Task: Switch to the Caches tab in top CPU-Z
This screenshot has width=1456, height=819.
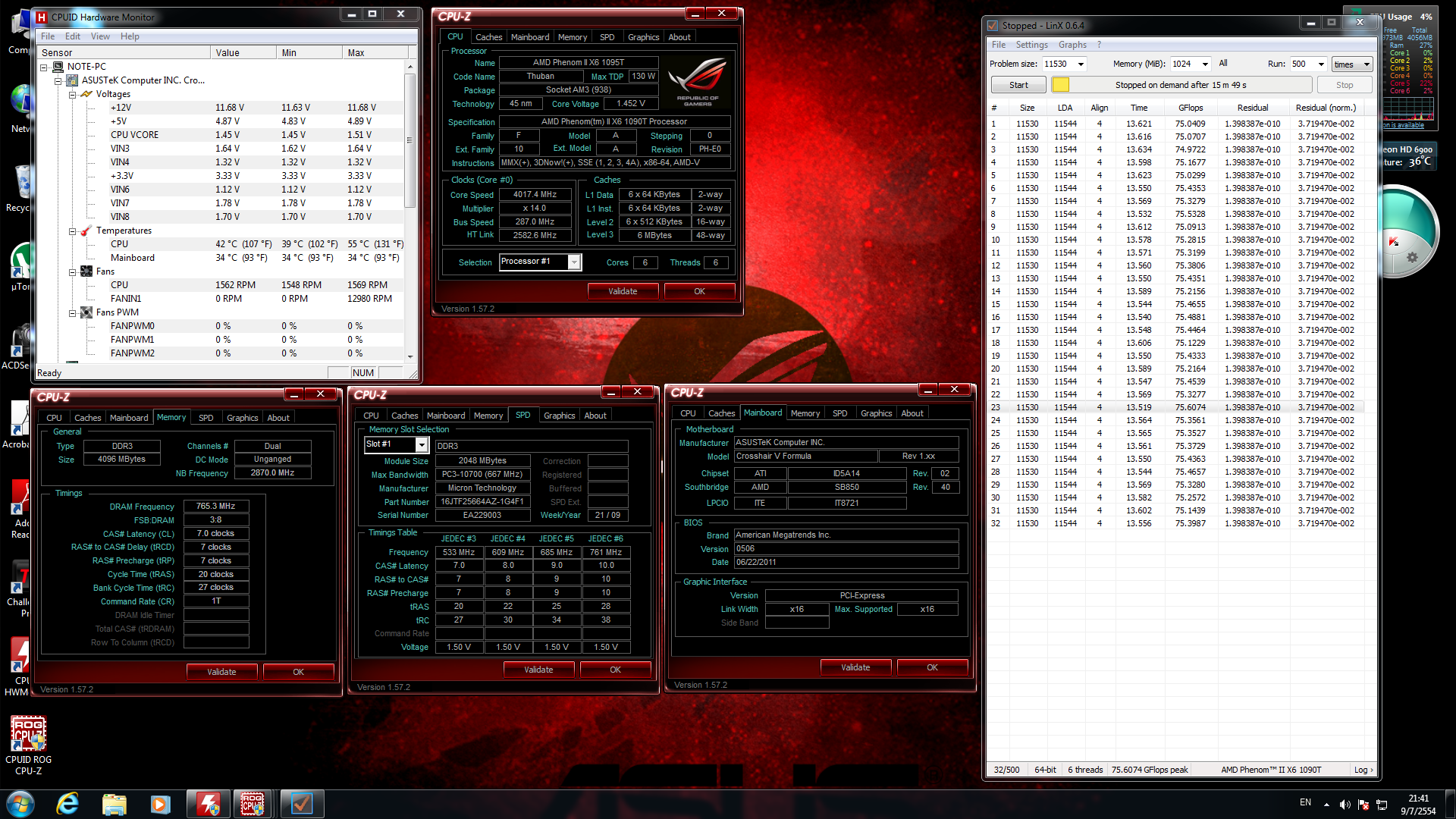Action: point(488,37)
